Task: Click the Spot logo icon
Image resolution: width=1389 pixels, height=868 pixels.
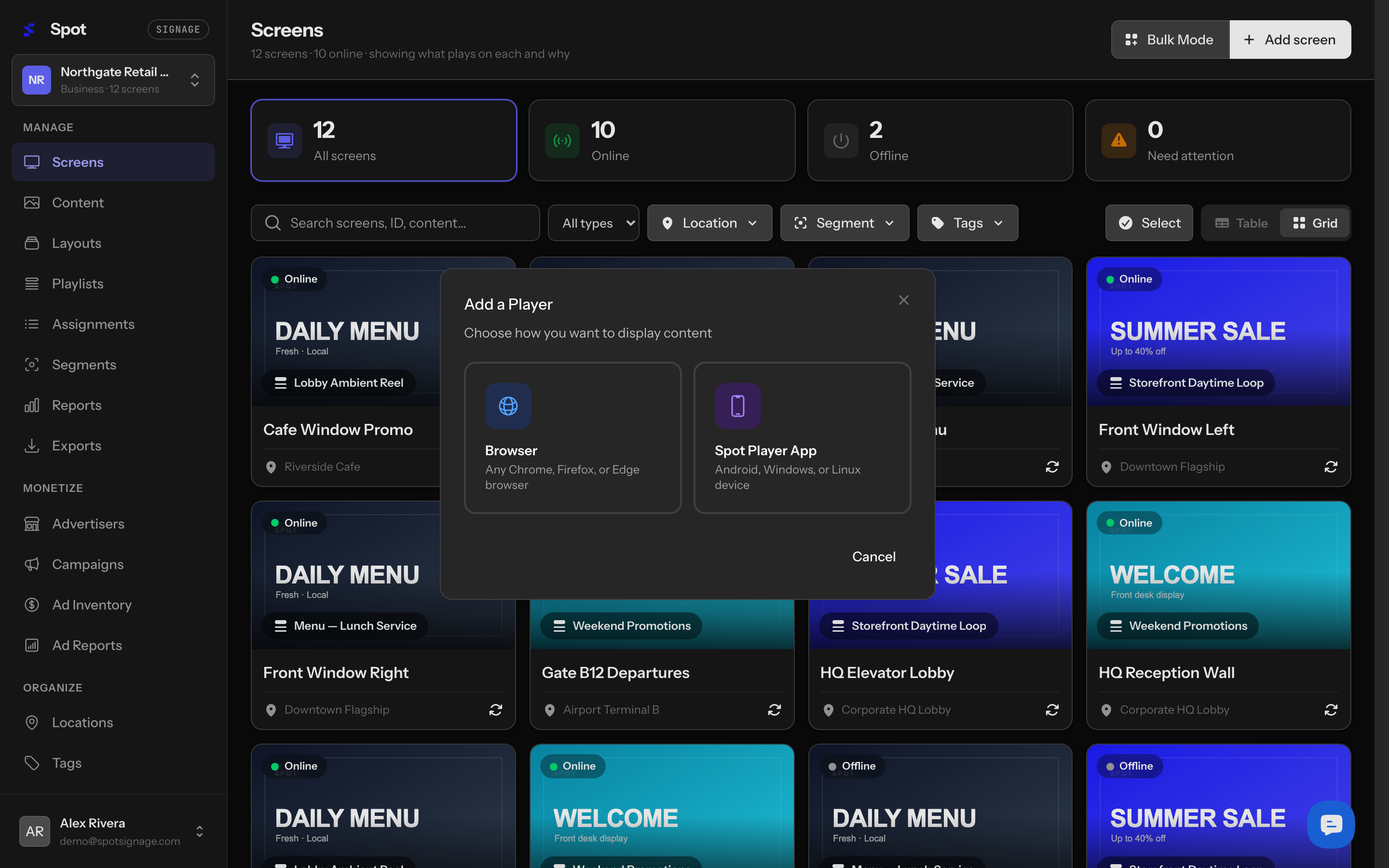Action: coord(29,29)
